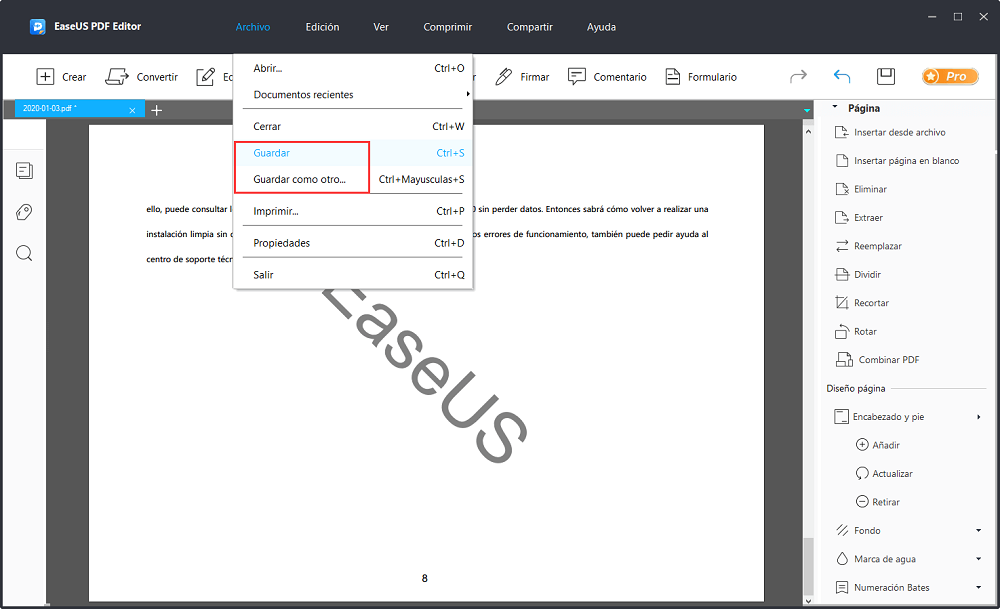Close the 2020-01-03.pdf tab
Image resolution: width=1000 pixels, height=609 pixels.
(132, 110)
